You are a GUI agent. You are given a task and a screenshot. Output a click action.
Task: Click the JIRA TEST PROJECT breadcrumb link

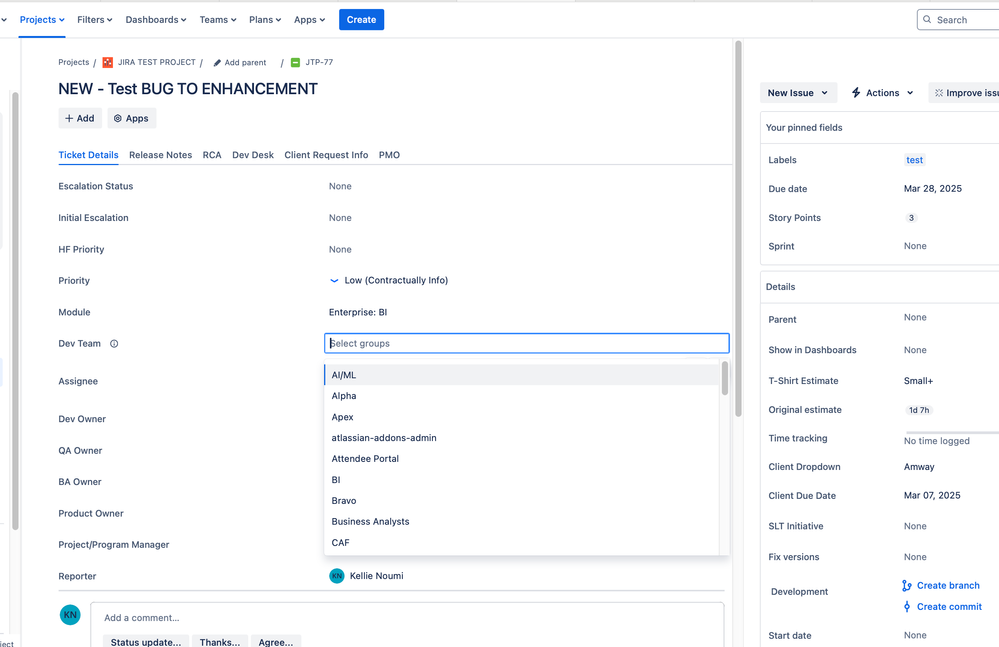pyautogui.click(x=157, y=62)
